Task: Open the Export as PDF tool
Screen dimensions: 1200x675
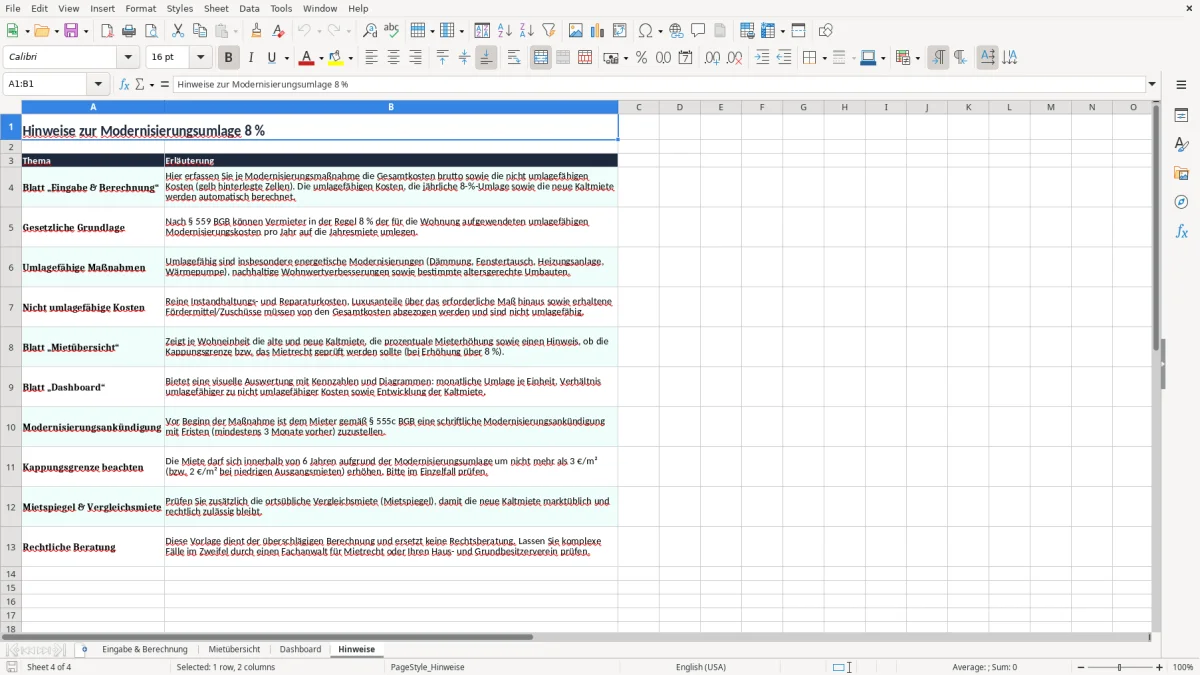Action: point(107,31)
